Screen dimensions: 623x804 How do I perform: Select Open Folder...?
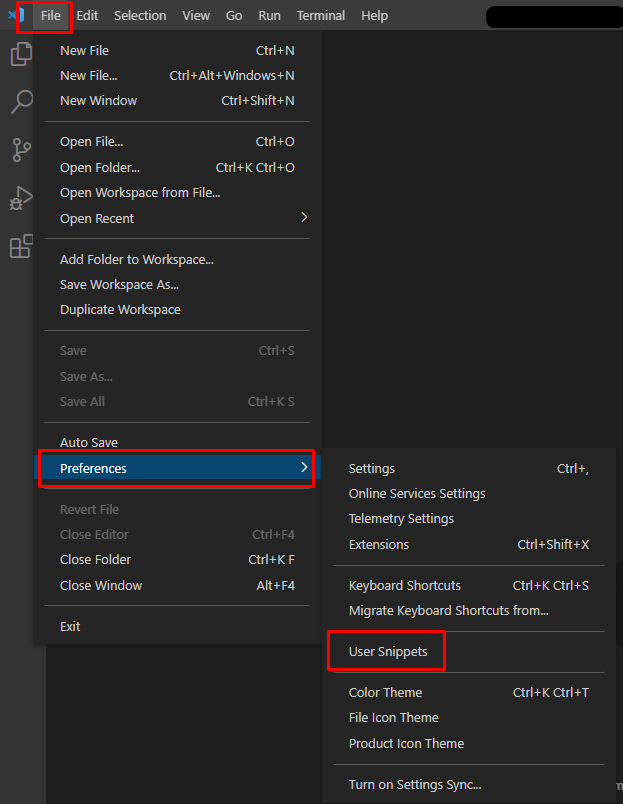point(177,168)
